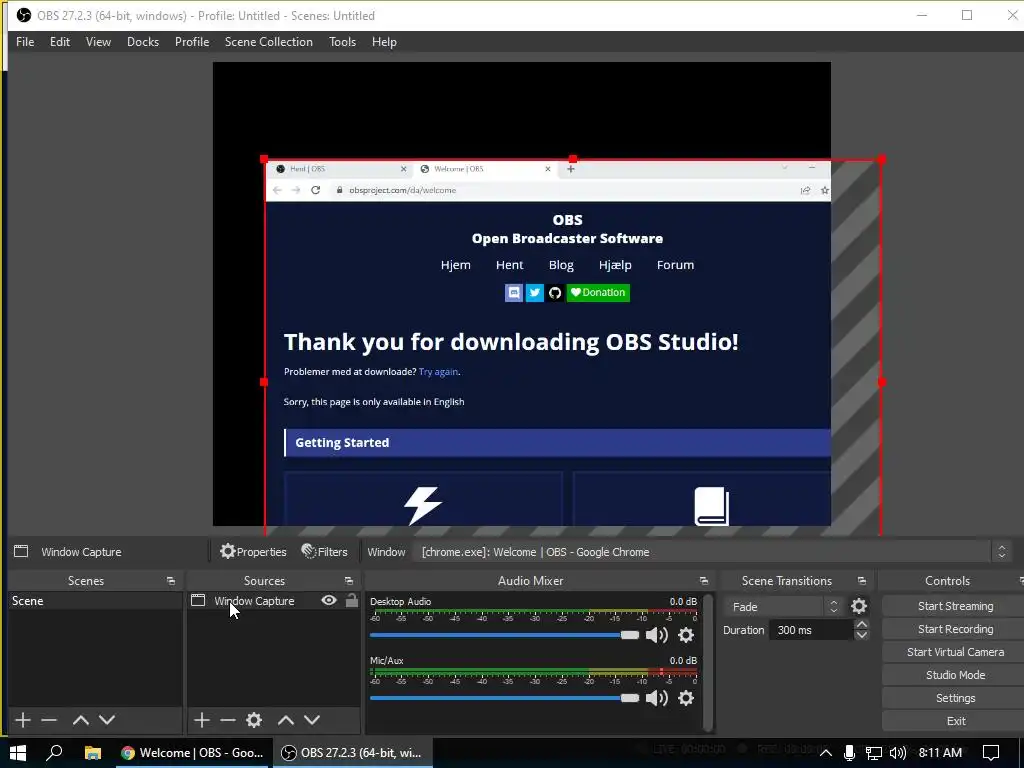
Task: Pop out the Sources dock
Action: pos(349,581)
